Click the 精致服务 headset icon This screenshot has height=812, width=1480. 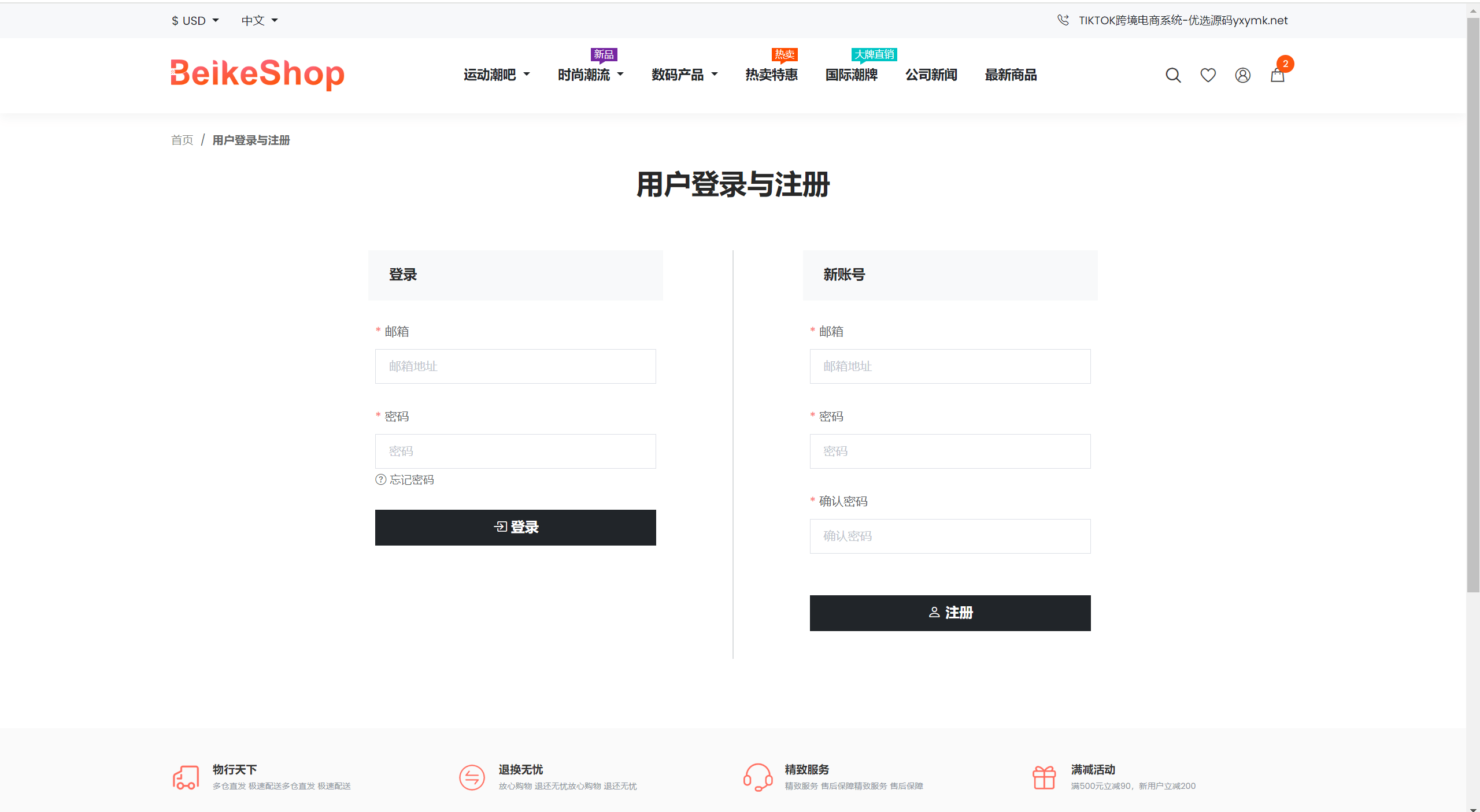[x=758, y=777]
